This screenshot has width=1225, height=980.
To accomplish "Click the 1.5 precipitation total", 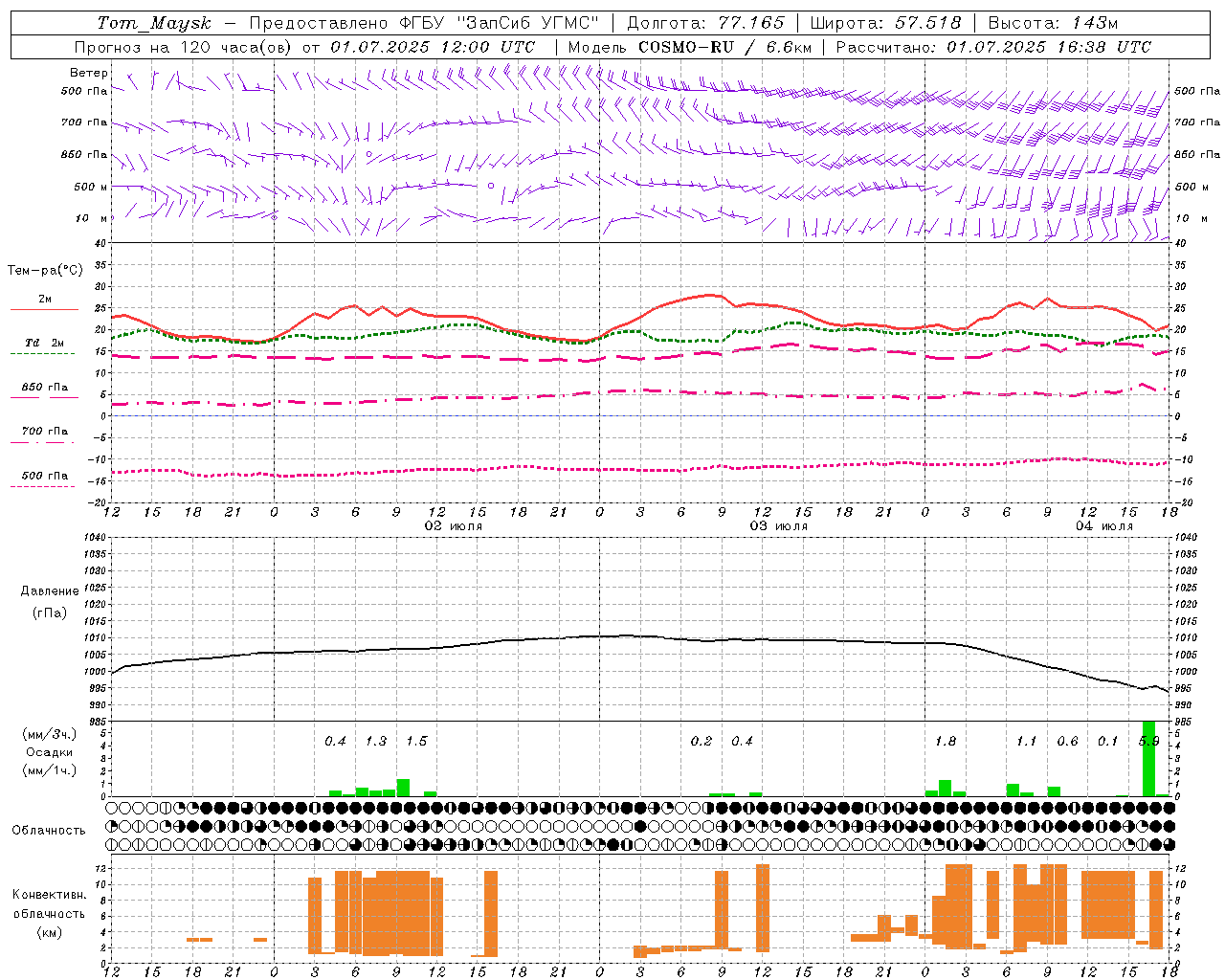I will pos(416,742).
